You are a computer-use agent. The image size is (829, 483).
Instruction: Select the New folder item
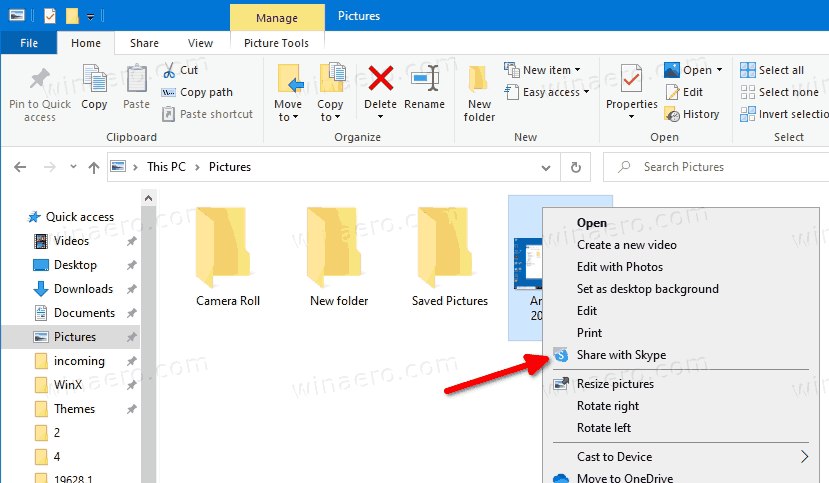point(338,257)
